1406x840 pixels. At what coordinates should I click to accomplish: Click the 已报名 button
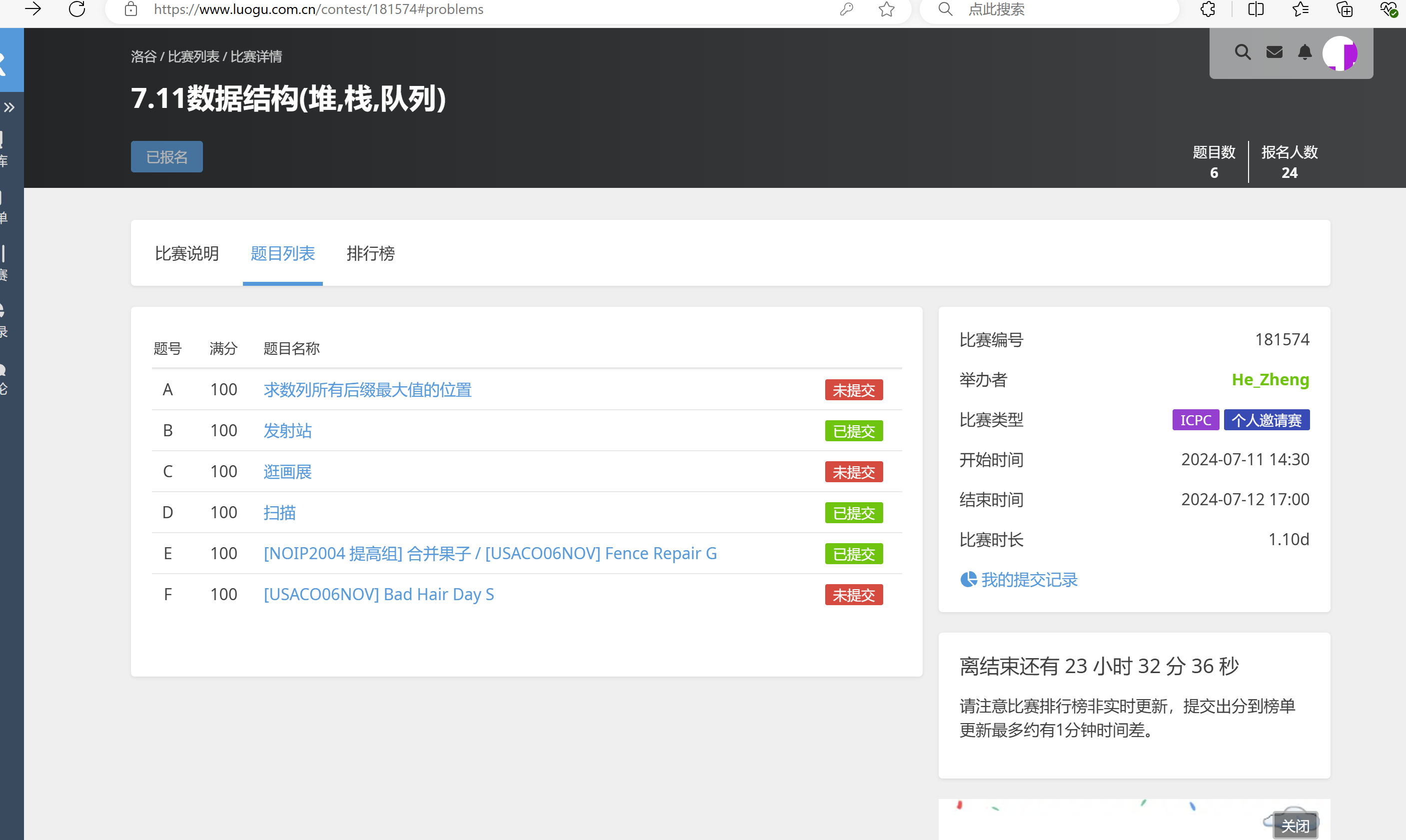pyautogui.click(x=166, y=157)
